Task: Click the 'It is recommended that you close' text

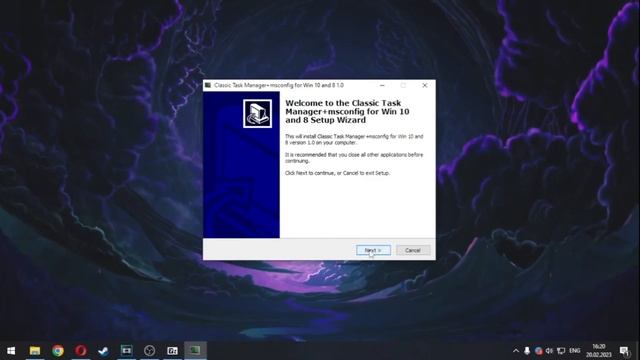Action: [x=354, y=158]
